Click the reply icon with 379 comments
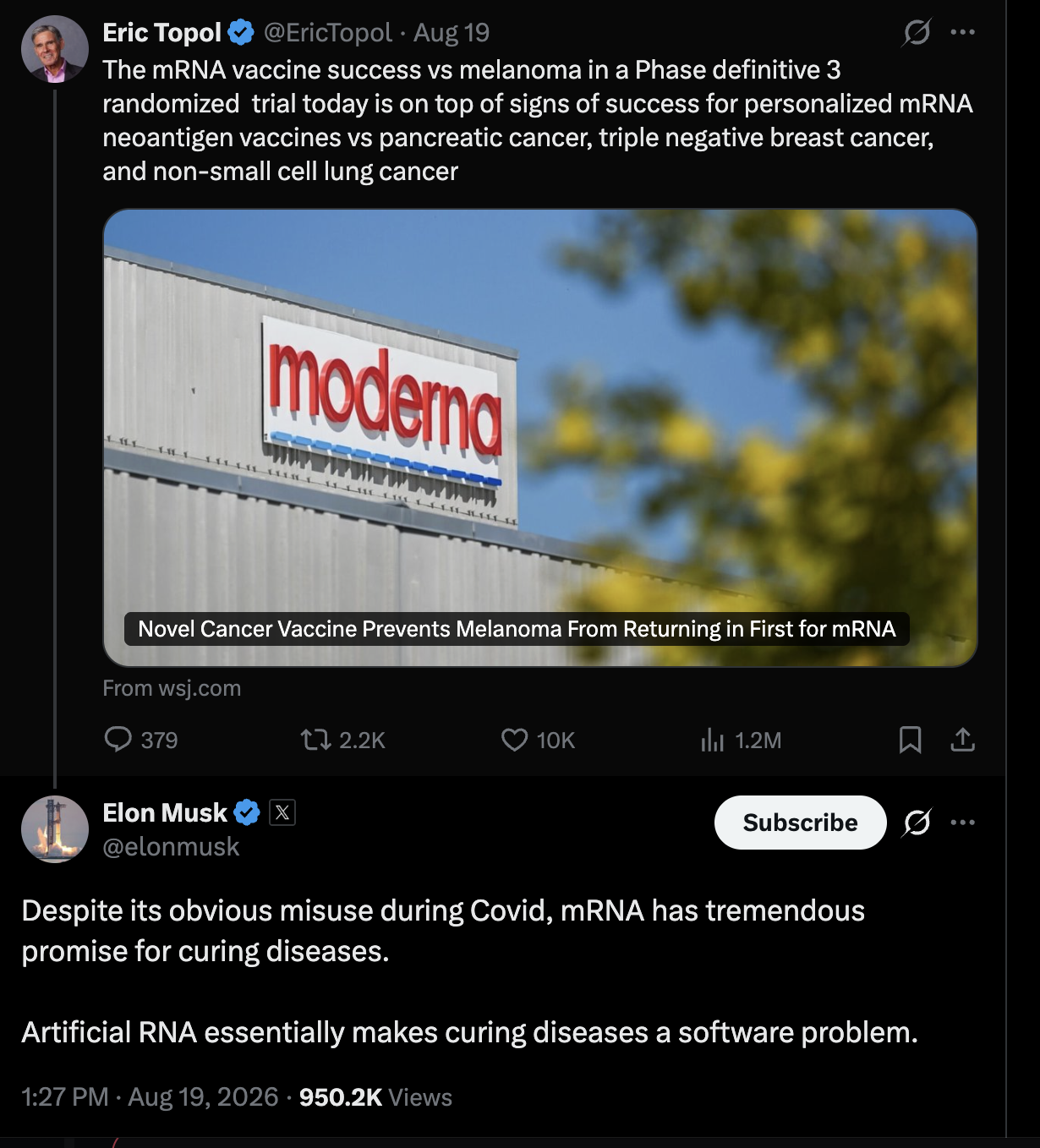Viewport: 1040px width, 1148px height. pos(118,740)
